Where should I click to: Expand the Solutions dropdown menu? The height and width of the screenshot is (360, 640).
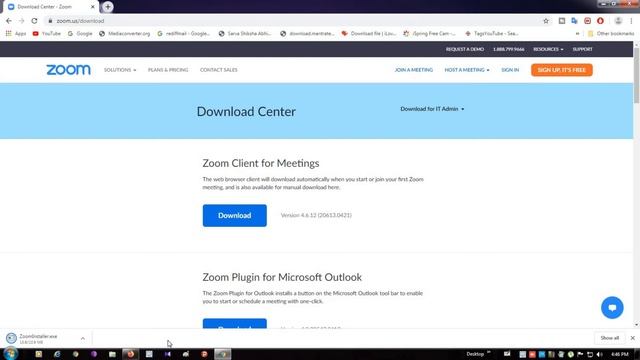pyautogui.click(x=120, y=70)
